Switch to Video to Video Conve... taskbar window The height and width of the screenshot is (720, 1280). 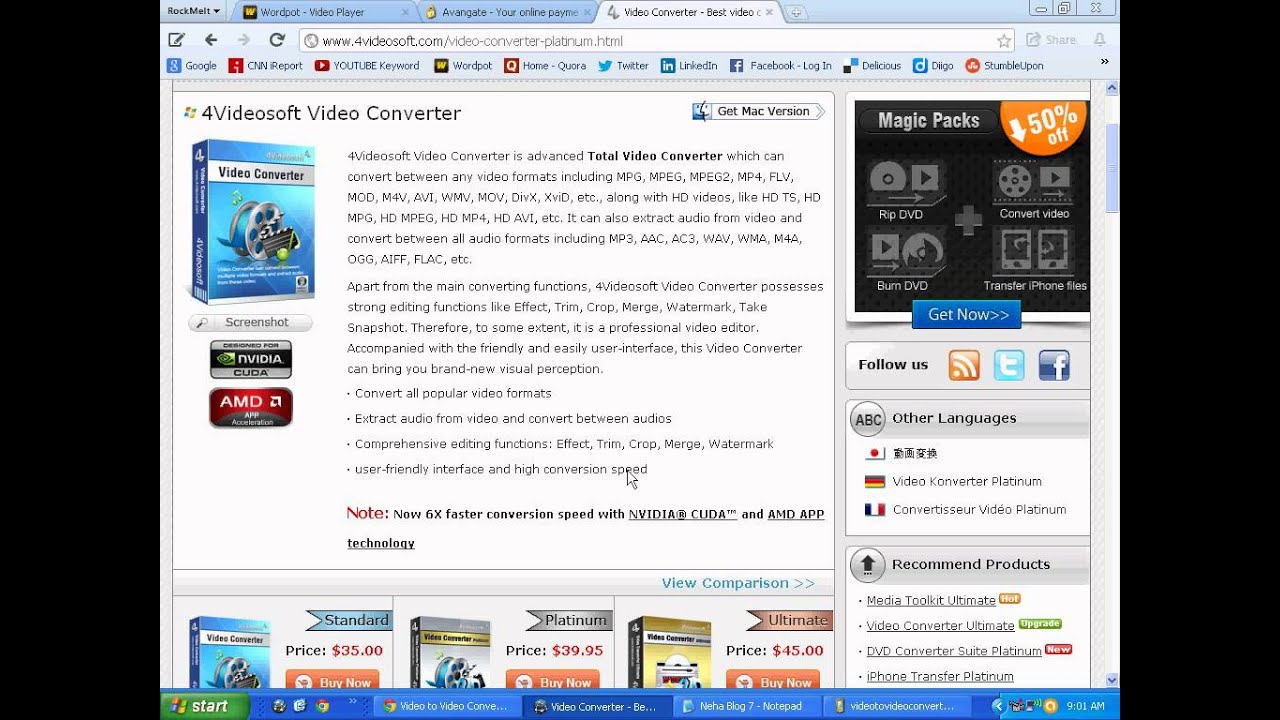pos(449,706)
